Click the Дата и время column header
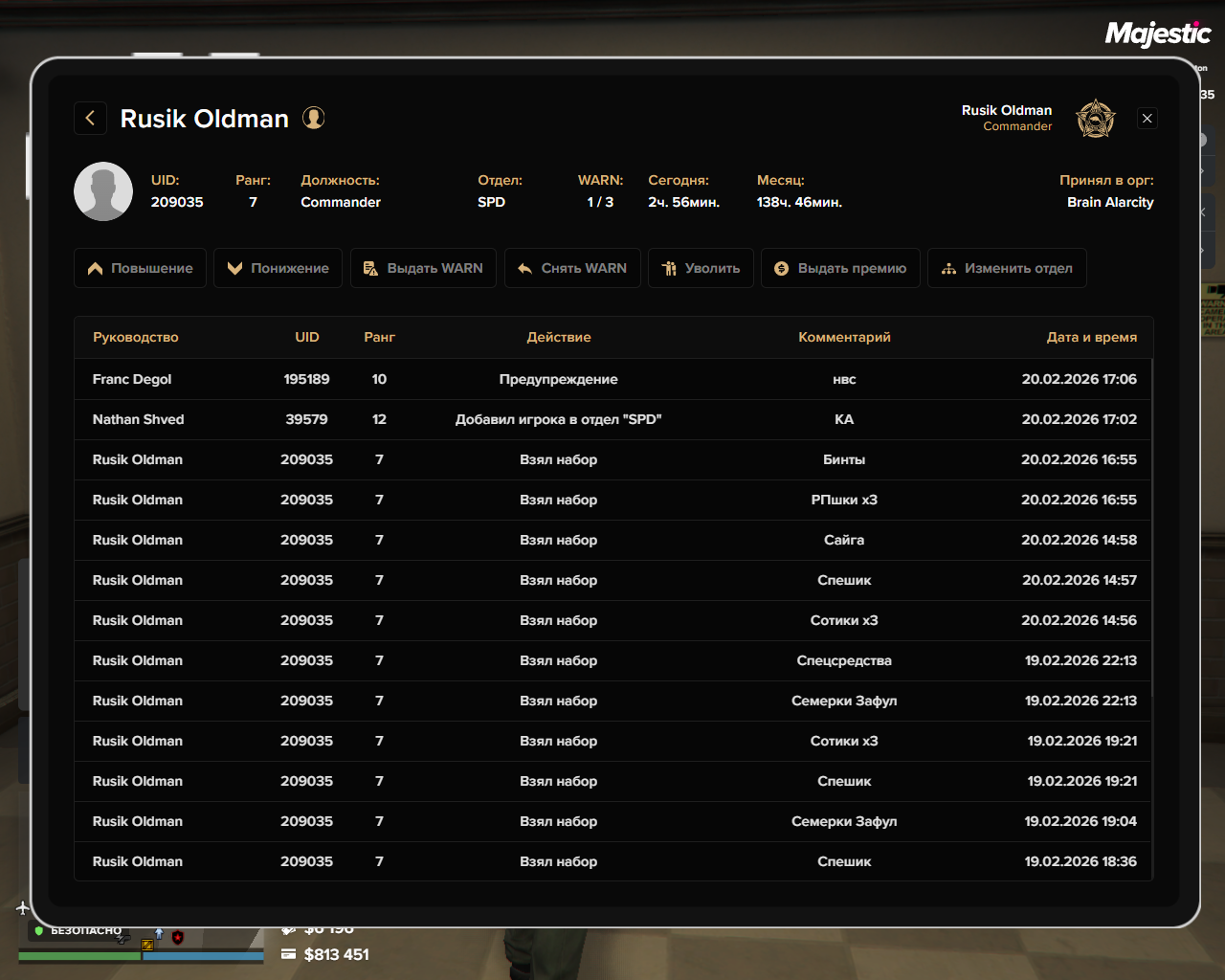Screen dimensions: 1225x980 (1091, 337)
